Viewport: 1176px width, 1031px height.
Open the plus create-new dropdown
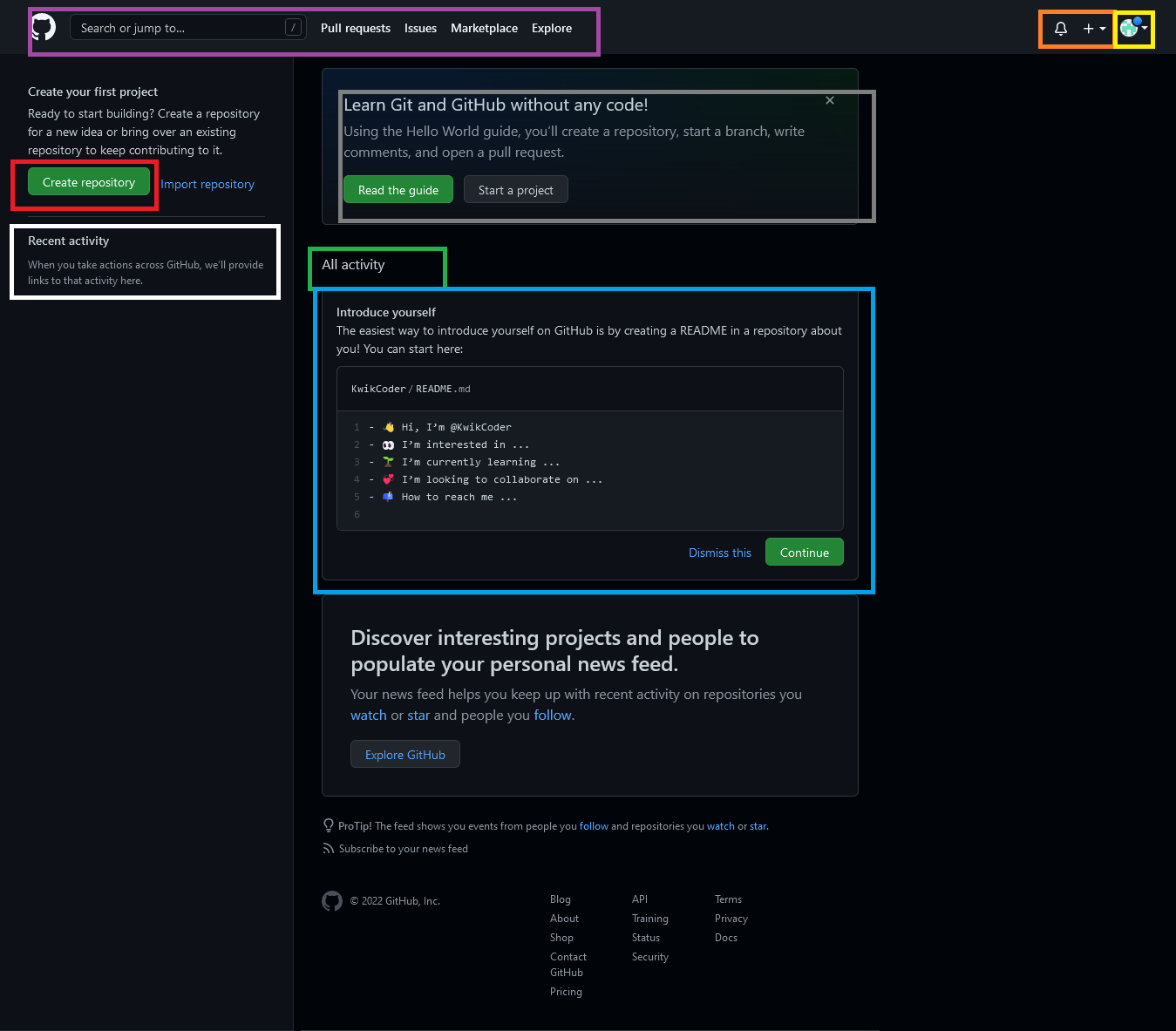(x=1094, y=29)
